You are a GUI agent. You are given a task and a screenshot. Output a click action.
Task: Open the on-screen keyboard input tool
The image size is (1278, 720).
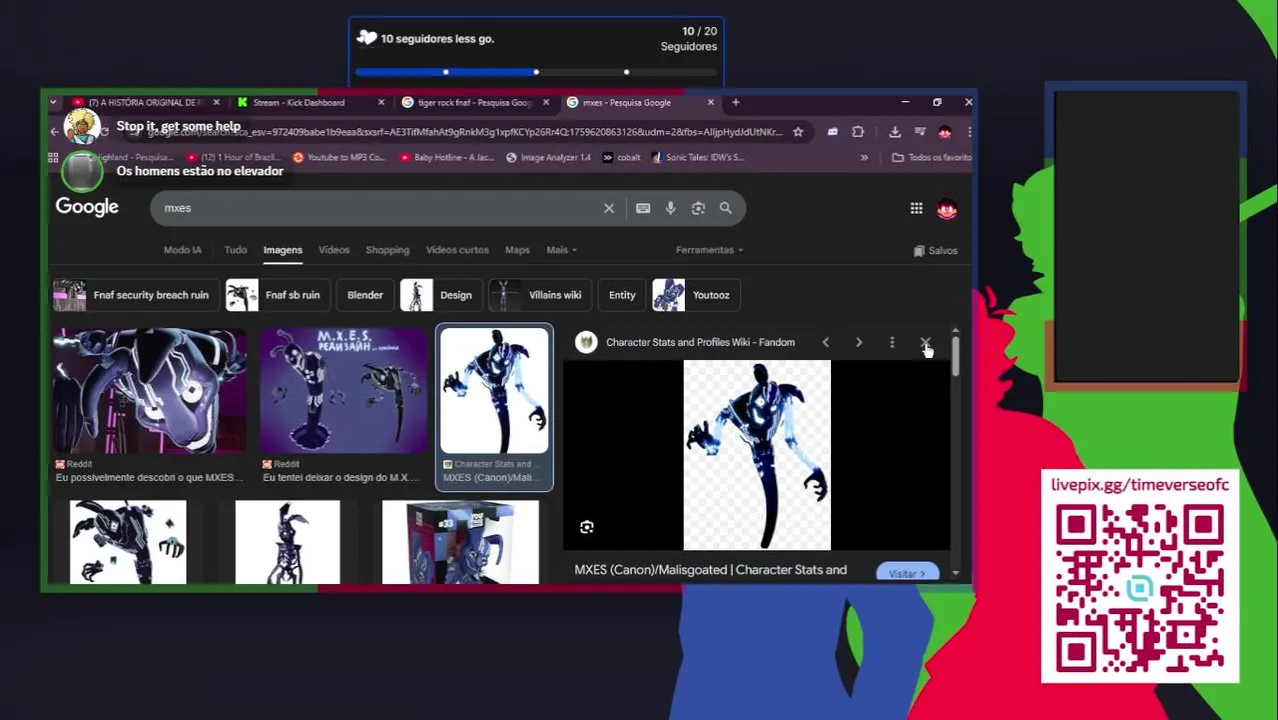643,208
